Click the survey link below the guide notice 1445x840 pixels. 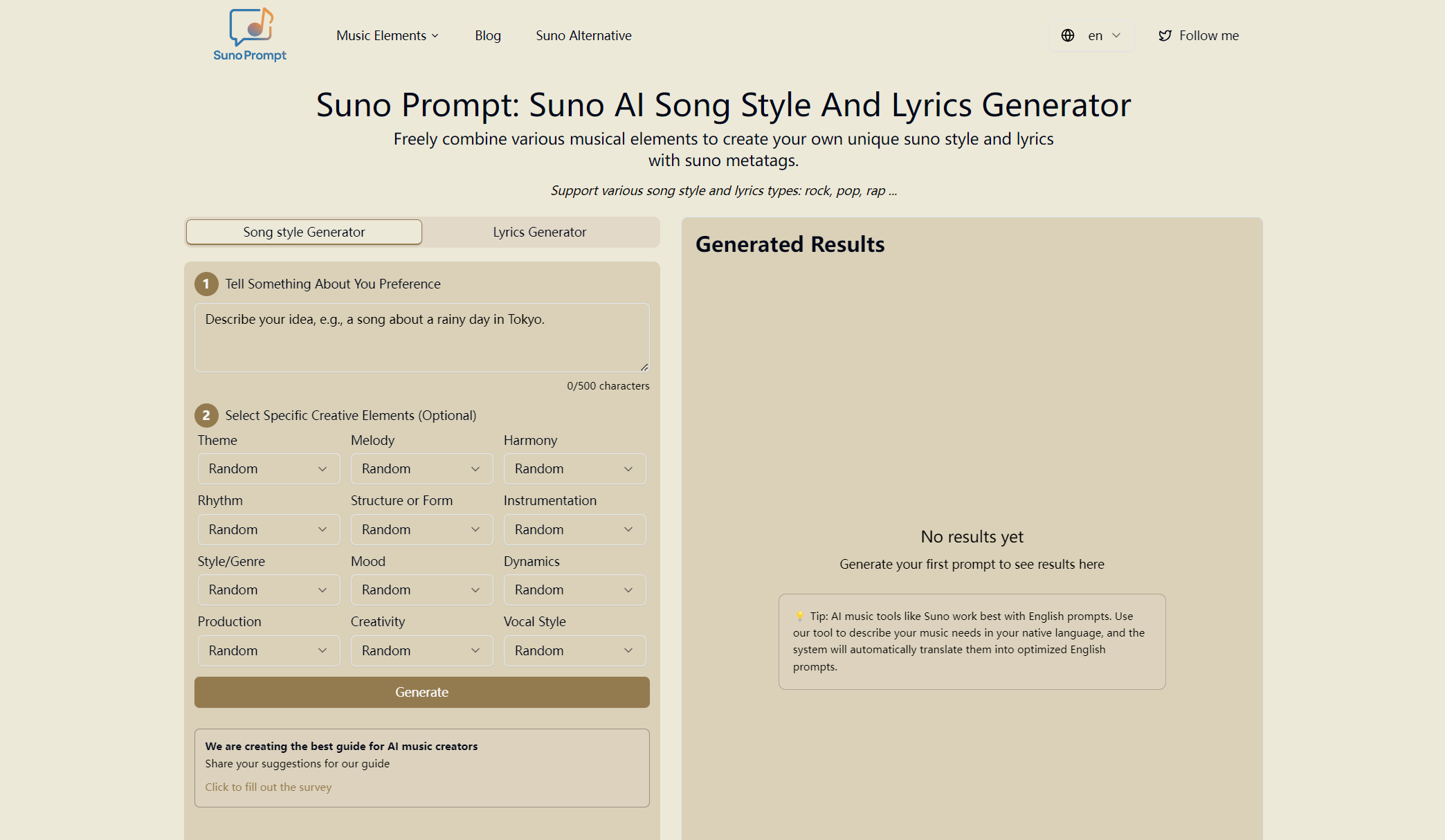tap(269, 787)
